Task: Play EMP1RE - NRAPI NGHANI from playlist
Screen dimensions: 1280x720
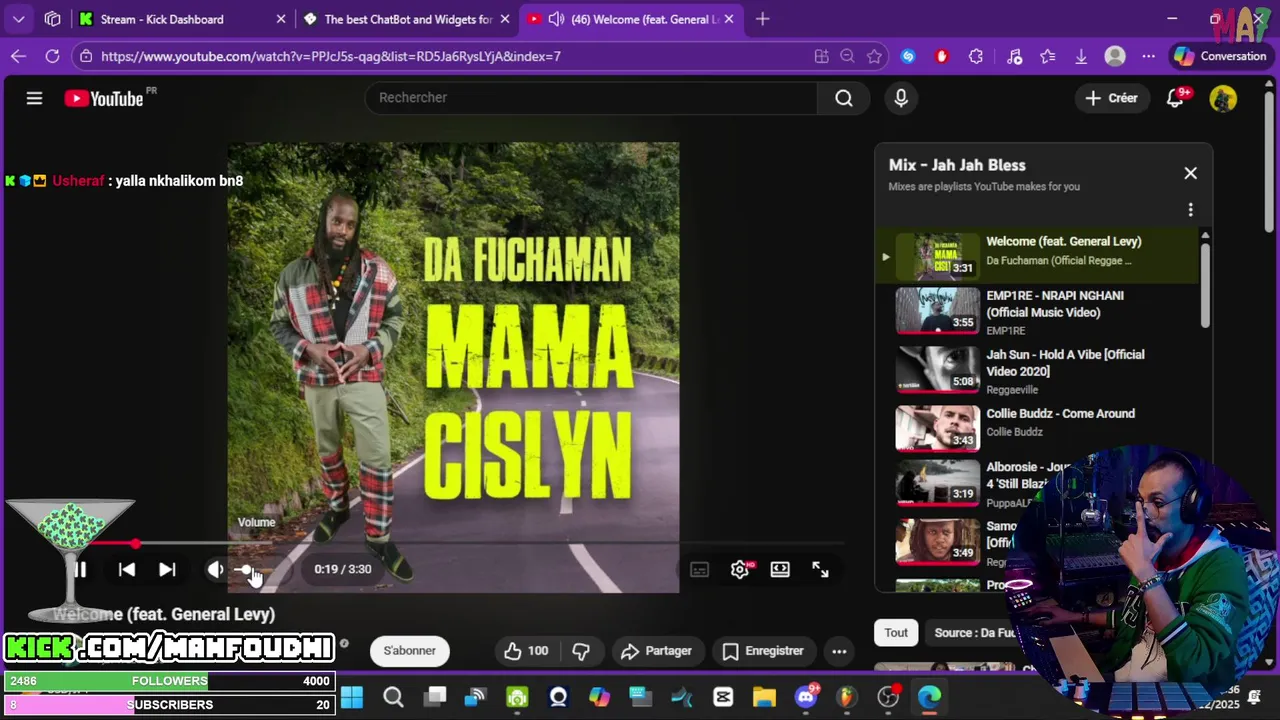Action: tap(1036, 312)
